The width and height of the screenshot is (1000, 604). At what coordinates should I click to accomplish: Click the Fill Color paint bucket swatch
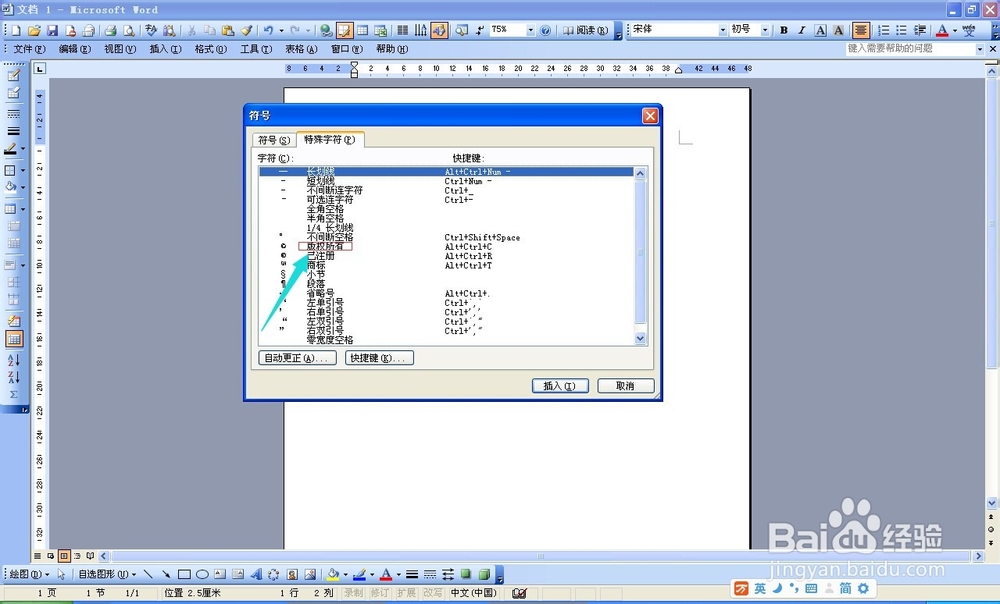coord(333,575)
